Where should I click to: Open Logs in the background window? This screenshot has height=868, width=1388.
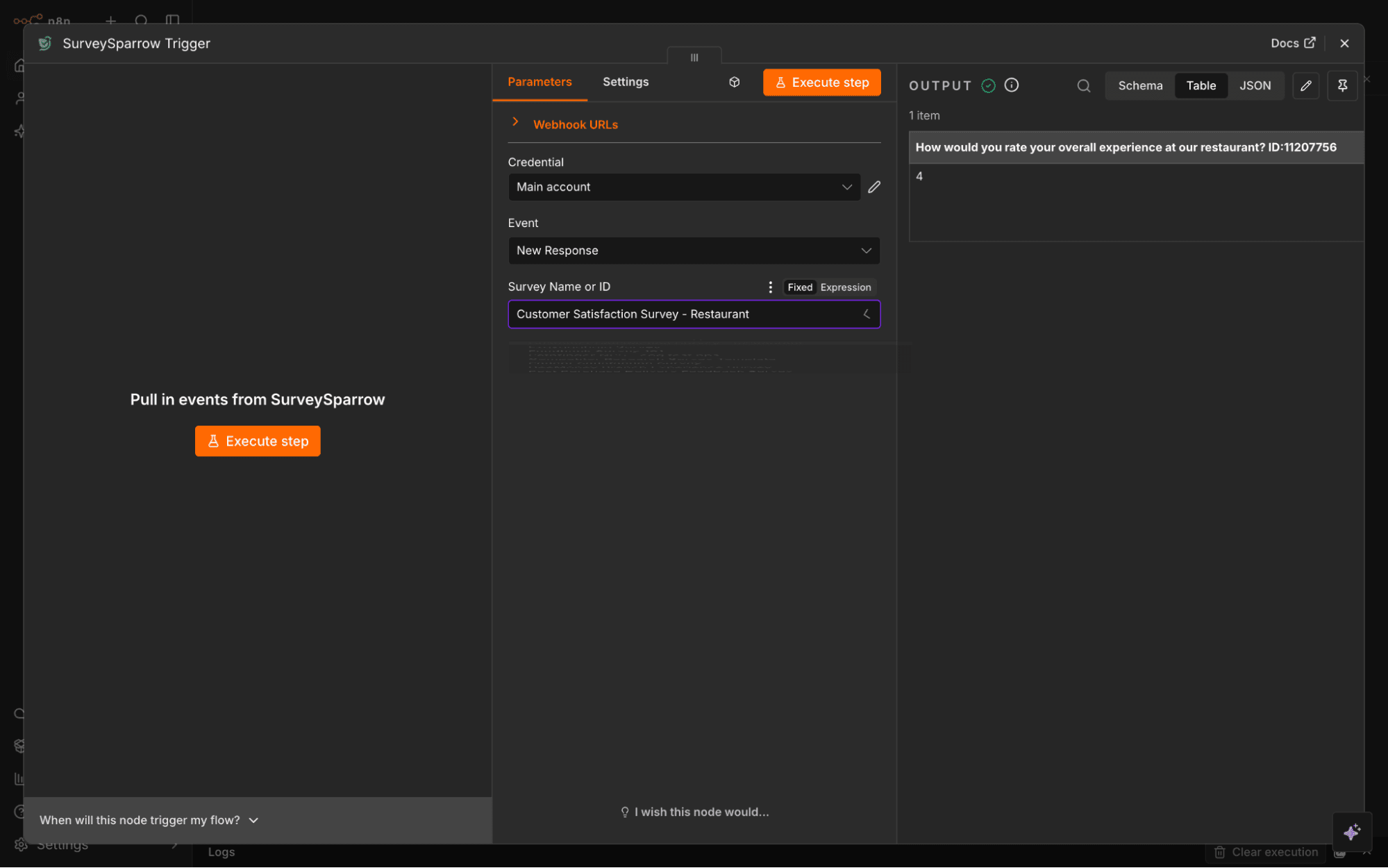tap(221, 852)
